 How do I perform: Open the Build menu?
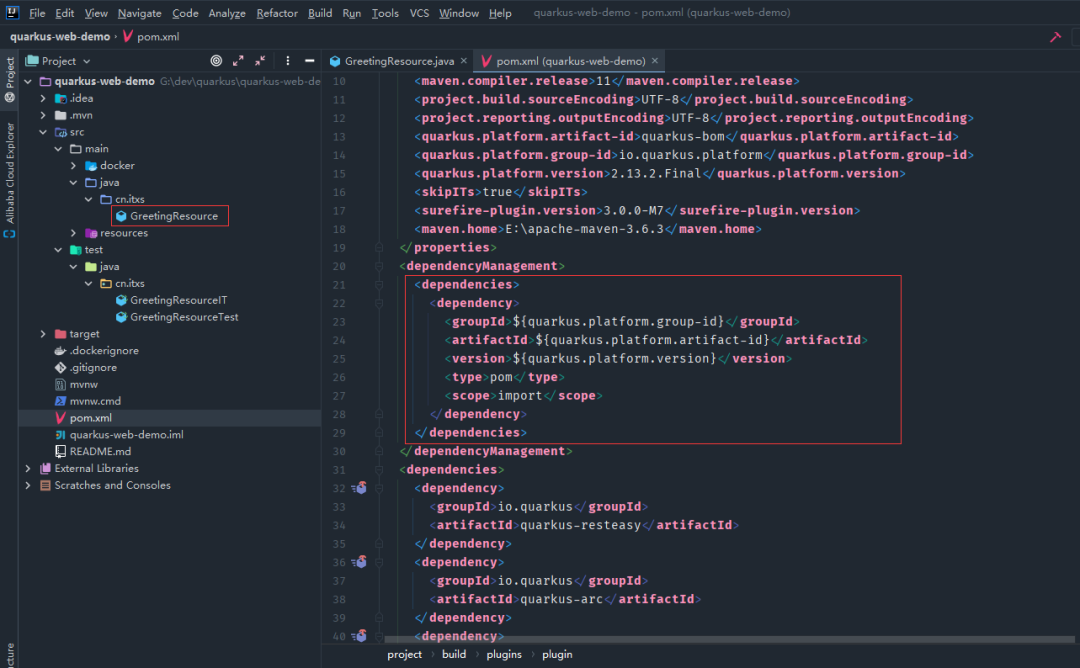pos(320,13)
